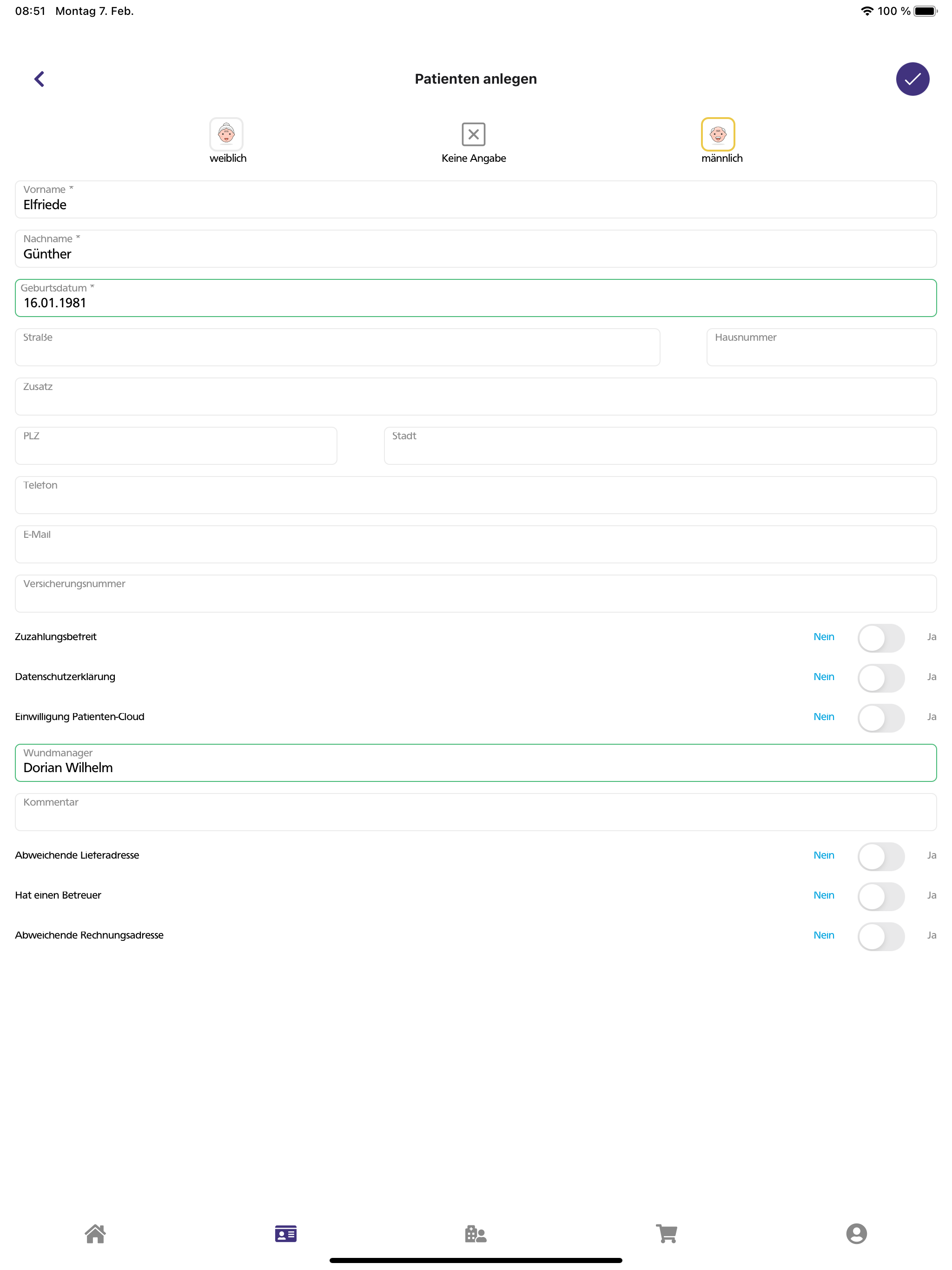Tap the 08:51 status bar clock
The width and height of the screenshot is (952, 1270).
point(30,11)
